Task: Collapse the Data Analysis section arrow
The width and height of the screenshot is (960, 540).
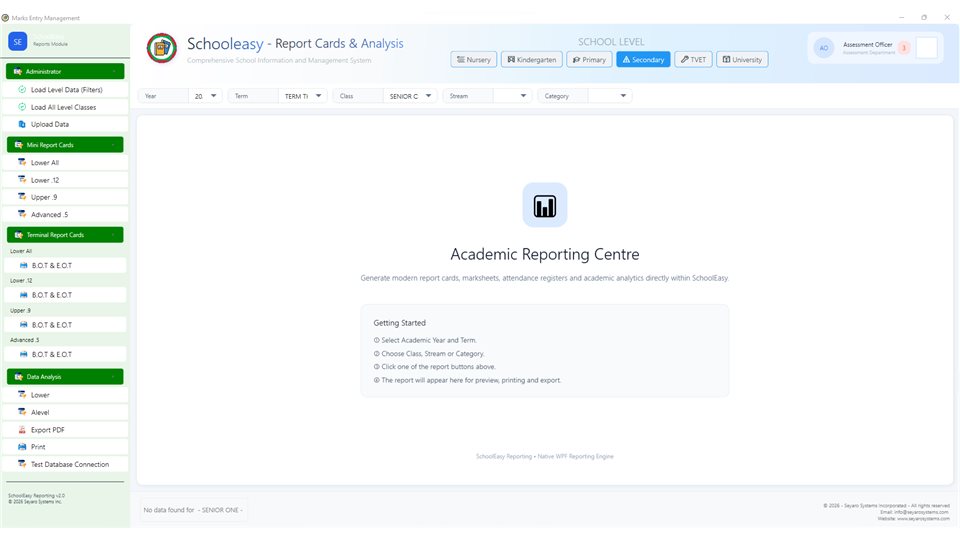Action: [113, 377]
